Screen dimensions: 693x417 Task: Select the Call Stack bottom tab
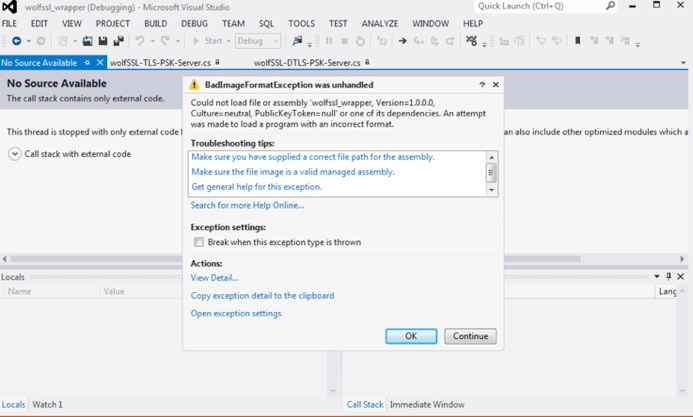coord(365,404)
